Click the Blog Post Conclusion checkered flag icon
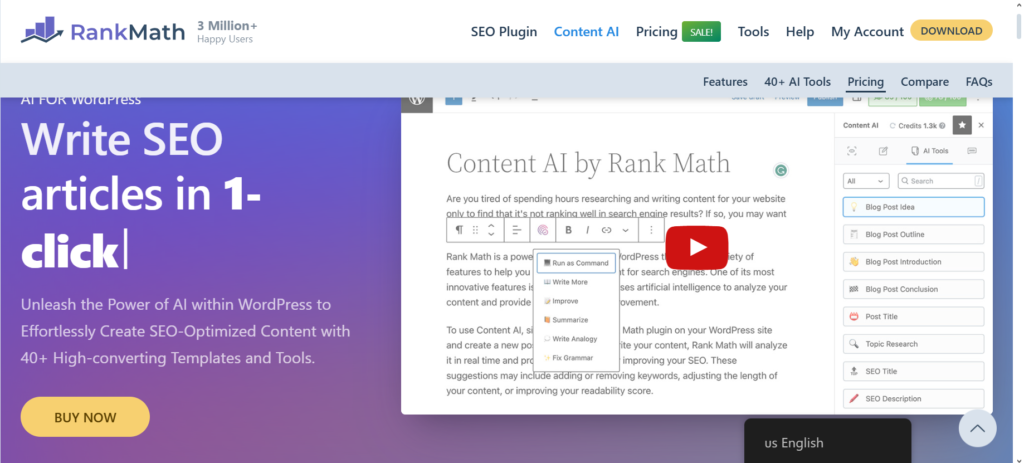Screen dimensions: 1024x463 [853, 289]
